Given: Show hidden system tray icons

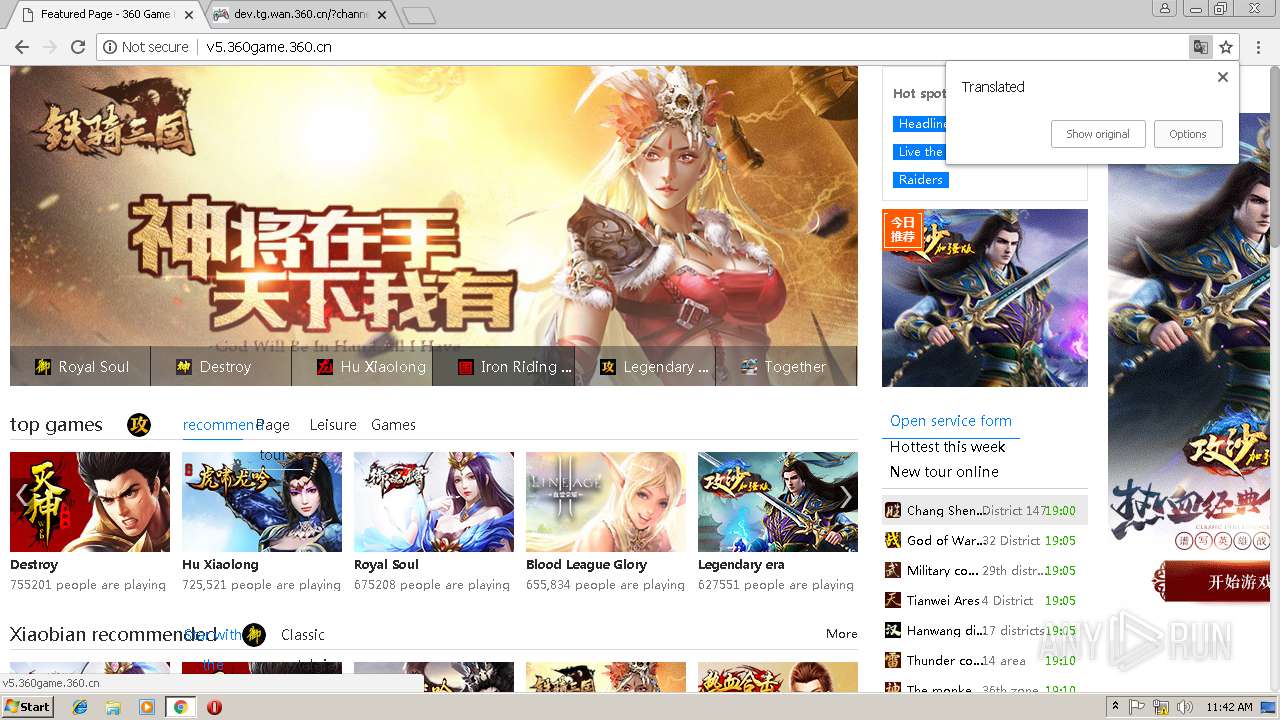Looking at the screenshot, I should [x=1116, y=707].
